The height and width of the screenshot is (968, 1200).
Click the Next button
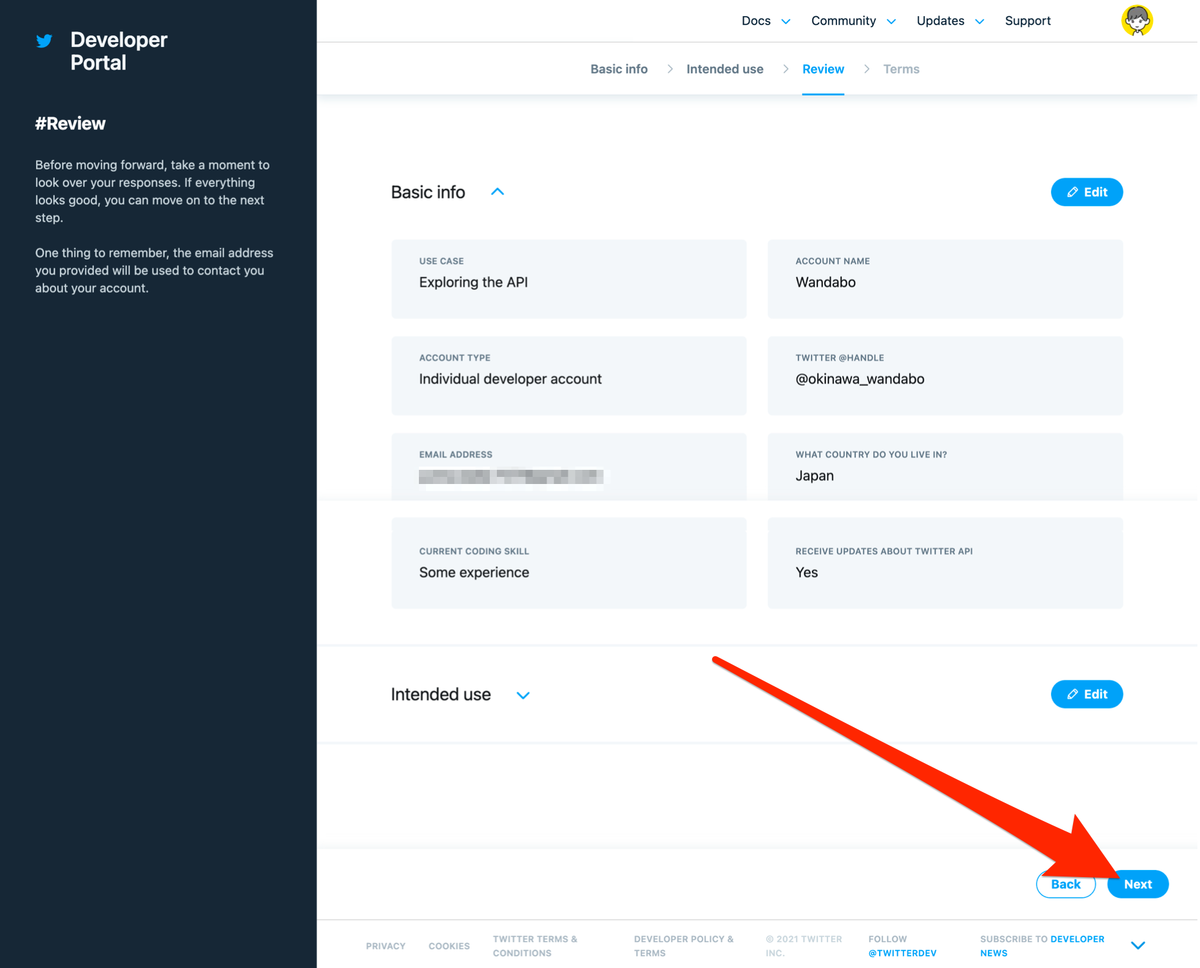click(1138, 884)
